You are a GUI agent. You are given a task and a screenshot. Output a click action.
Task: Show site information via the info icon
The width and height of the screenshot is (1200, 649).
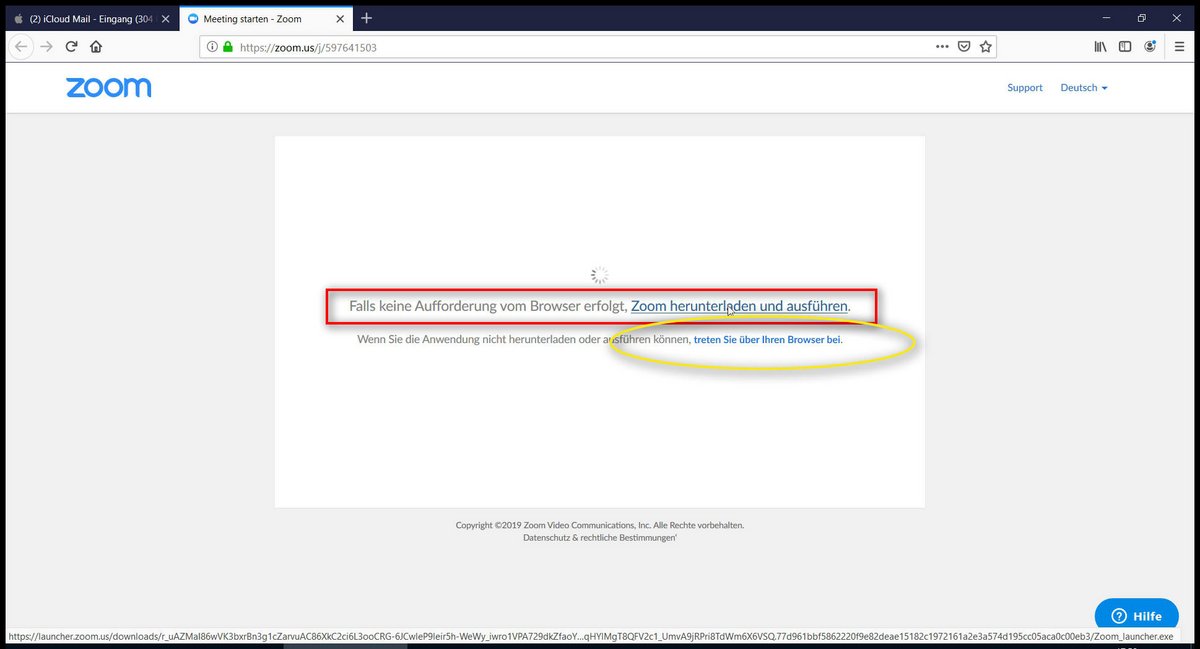coord(211,47)
